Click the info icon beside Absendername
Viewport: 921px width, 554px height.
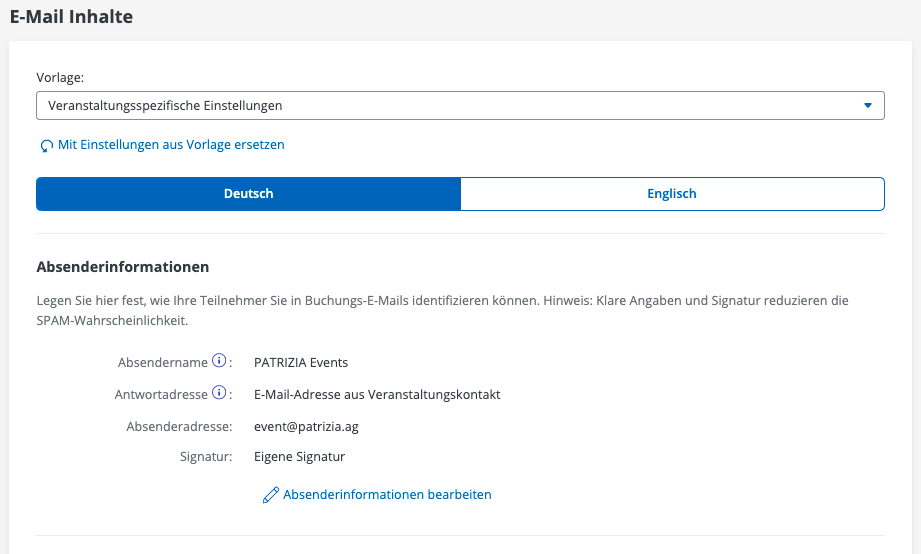pos(219,362)
